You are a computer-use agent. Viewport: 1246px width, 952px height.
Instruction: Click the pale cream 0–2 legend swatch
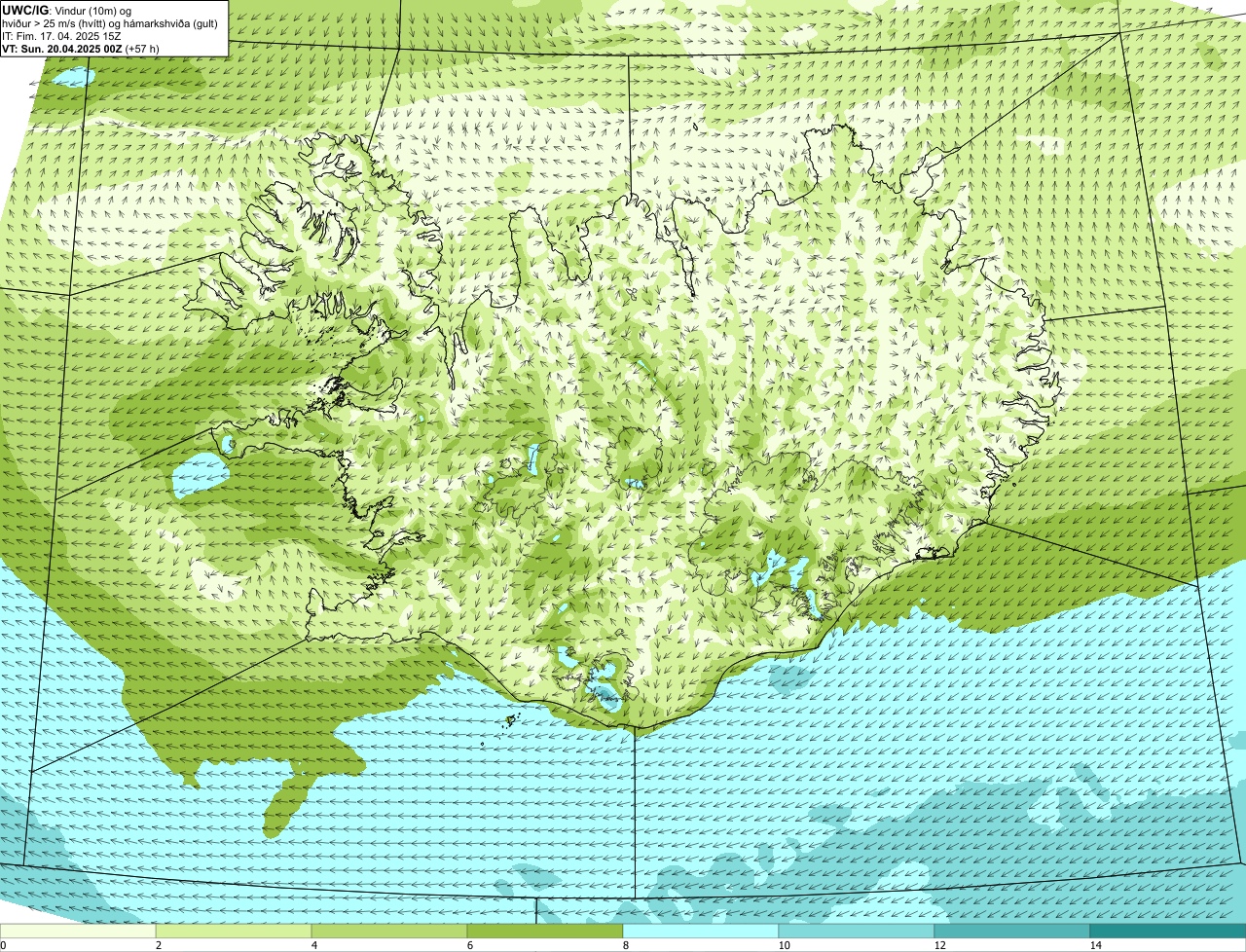click(78, 931)
